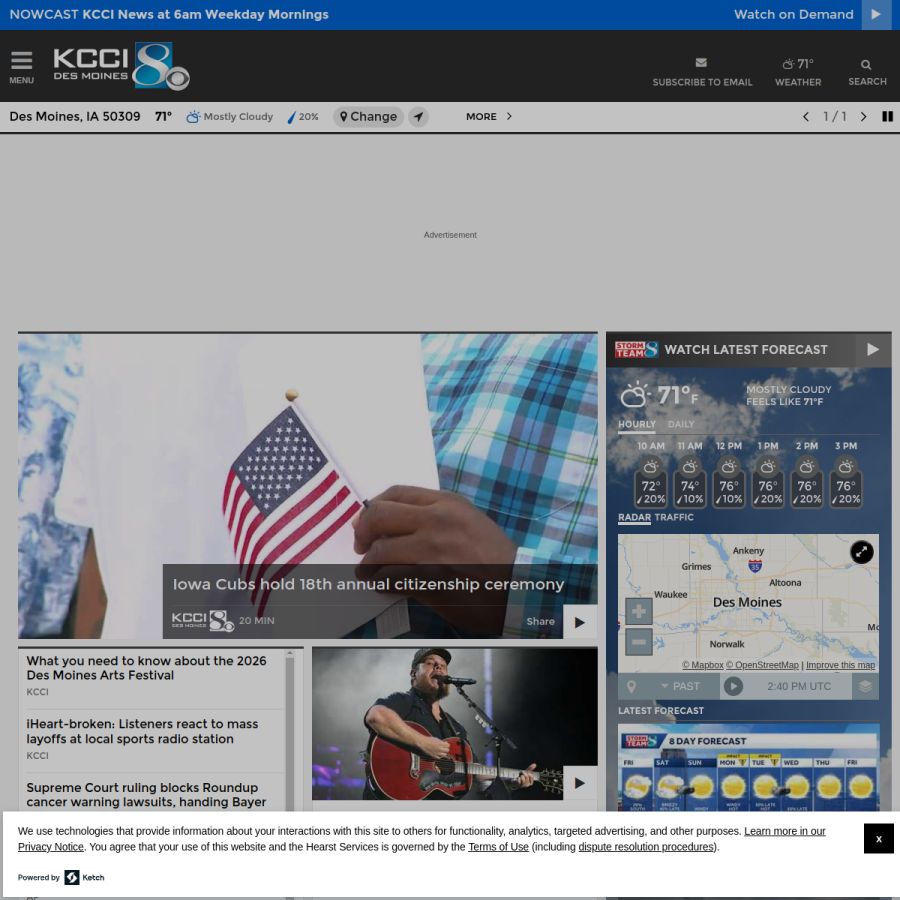Click Mostly Cloudy condition text
The height and width of the screenshot is (900, 900).
(238, 117)
